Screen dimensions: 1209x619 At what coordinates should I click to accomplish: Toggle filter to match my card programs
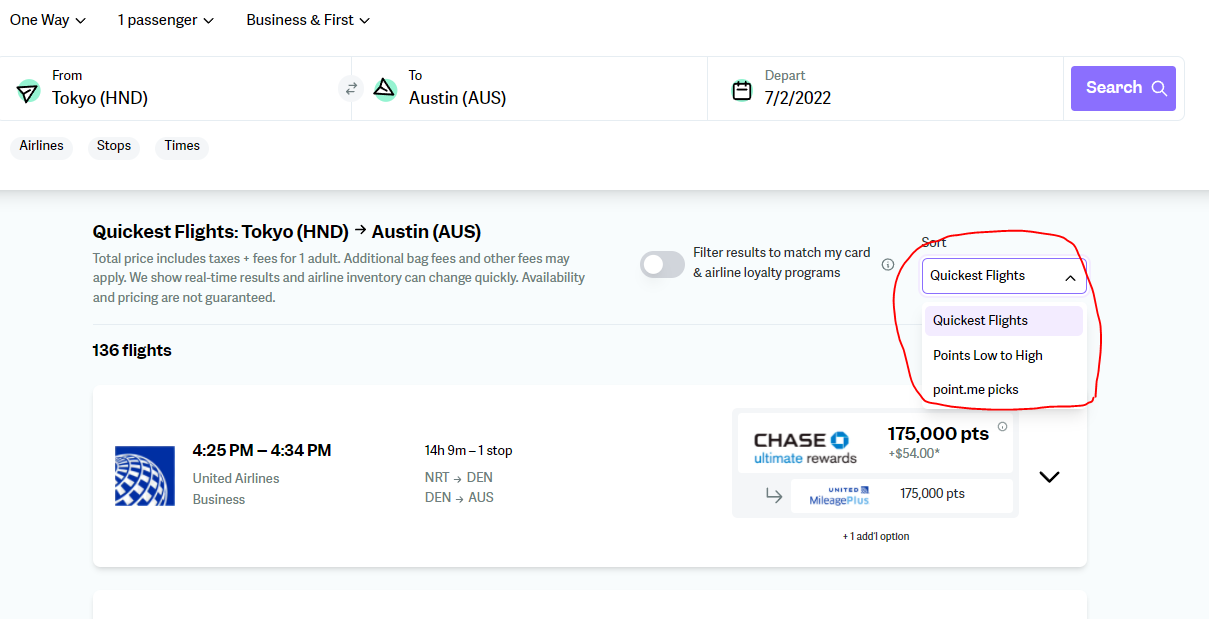tap(662, 265)
